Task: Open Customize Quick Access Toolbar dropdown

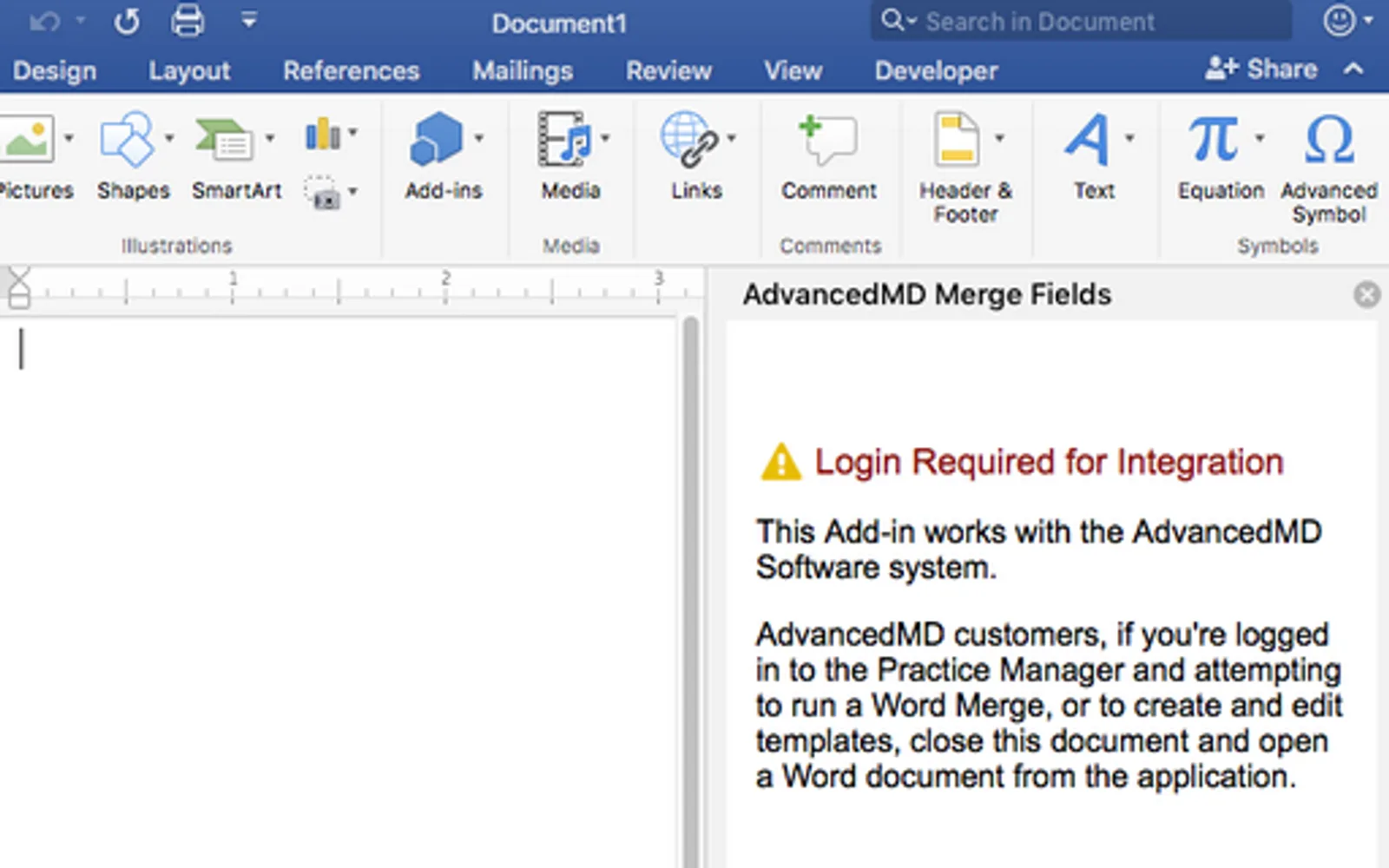Action: coord(249,19)
